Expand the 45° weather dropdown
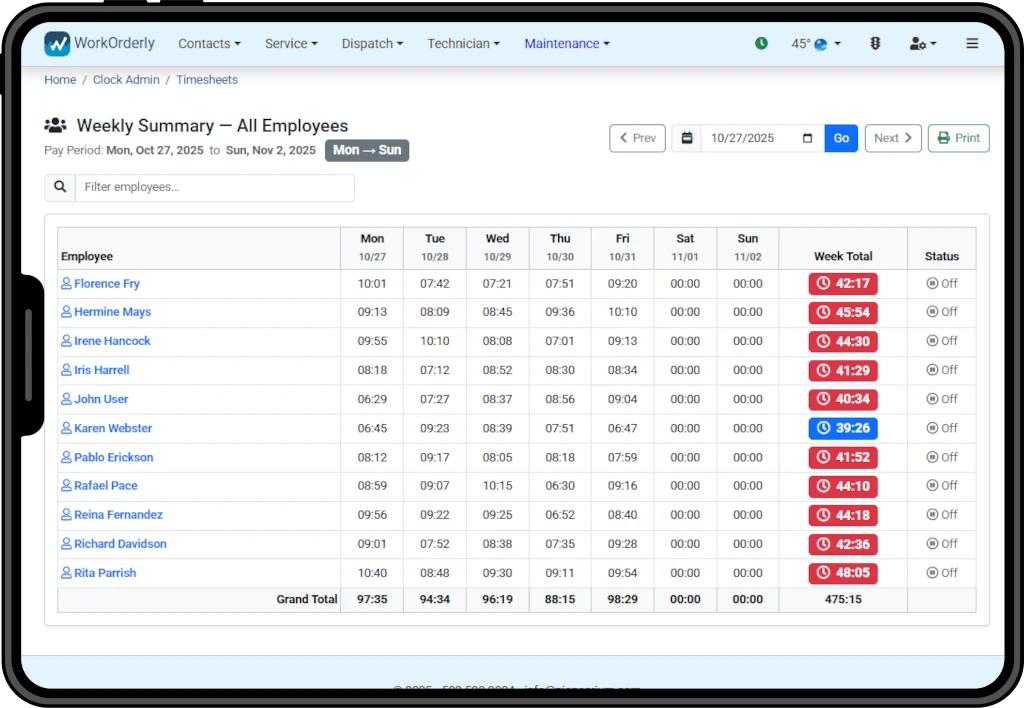Viewport: 1024px width, 708px height. (816, 44)
